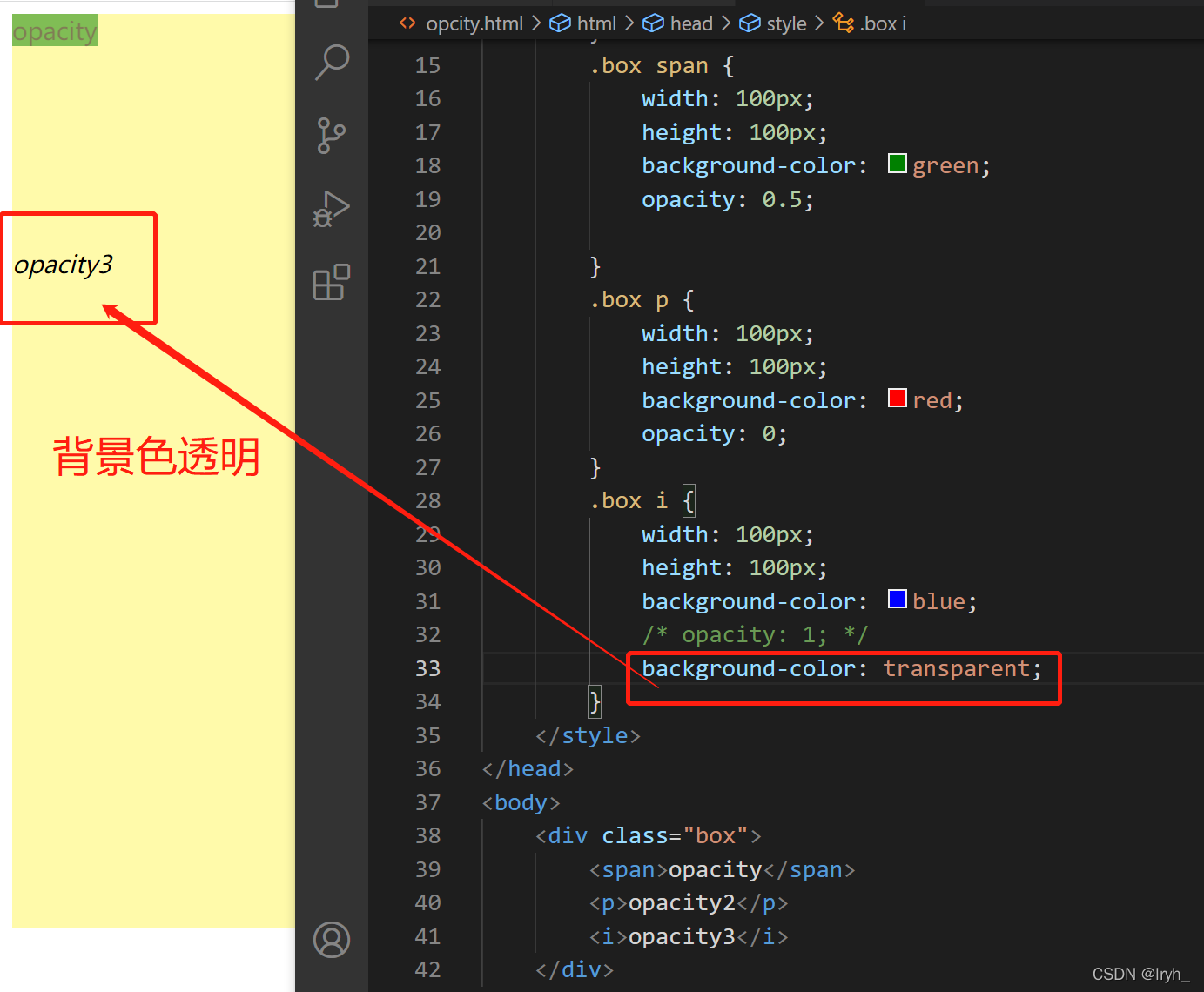Click the opcity.html file icon in the breadcrumb
The image size is (1204, 992).
pyautogui.click(x=407, y=23)
